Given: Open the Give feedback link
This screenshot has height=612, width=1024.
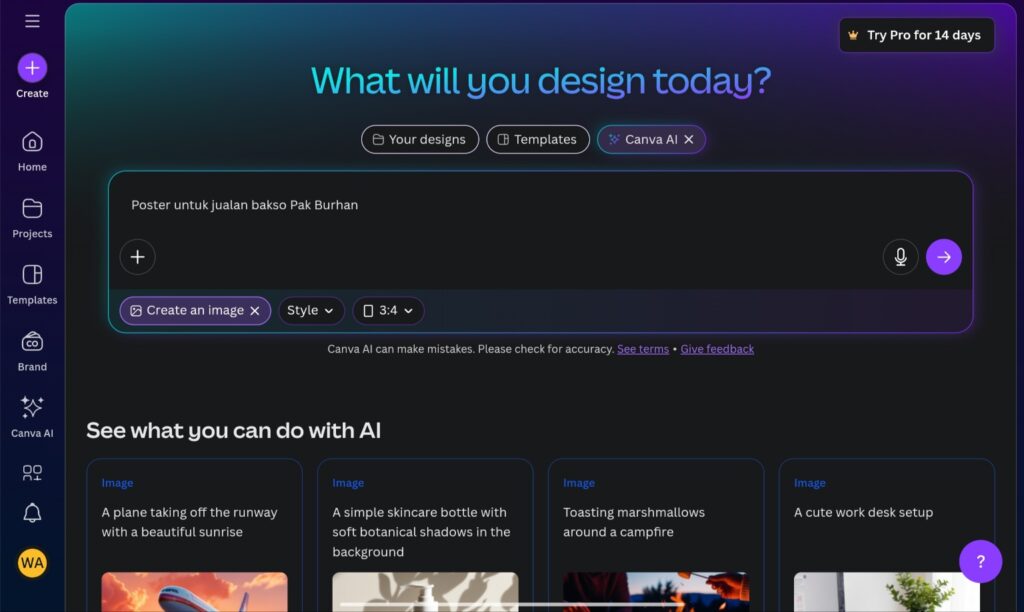Looking at the screenshot, I should point(717,349).
